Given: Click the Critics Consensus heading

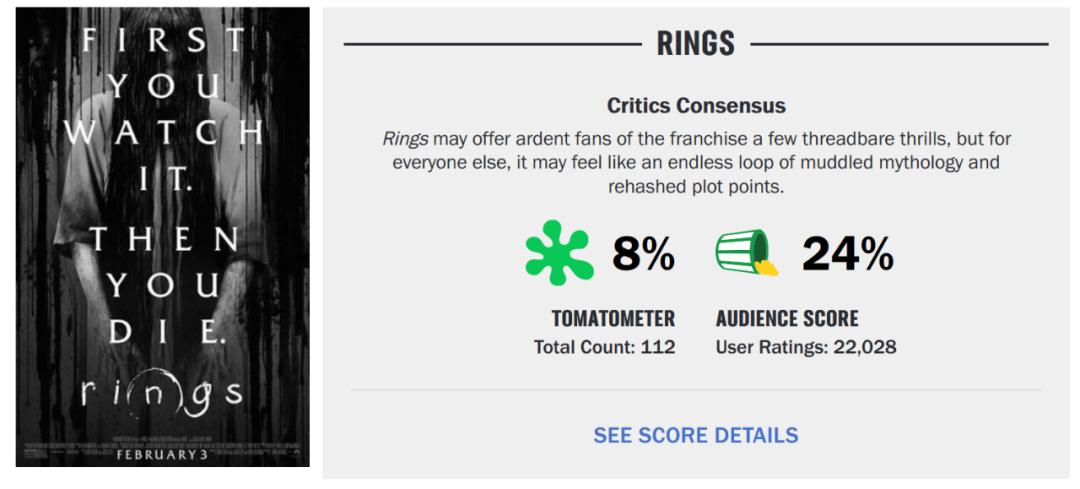Looking at the screenshot, I should tap(695, 105).
